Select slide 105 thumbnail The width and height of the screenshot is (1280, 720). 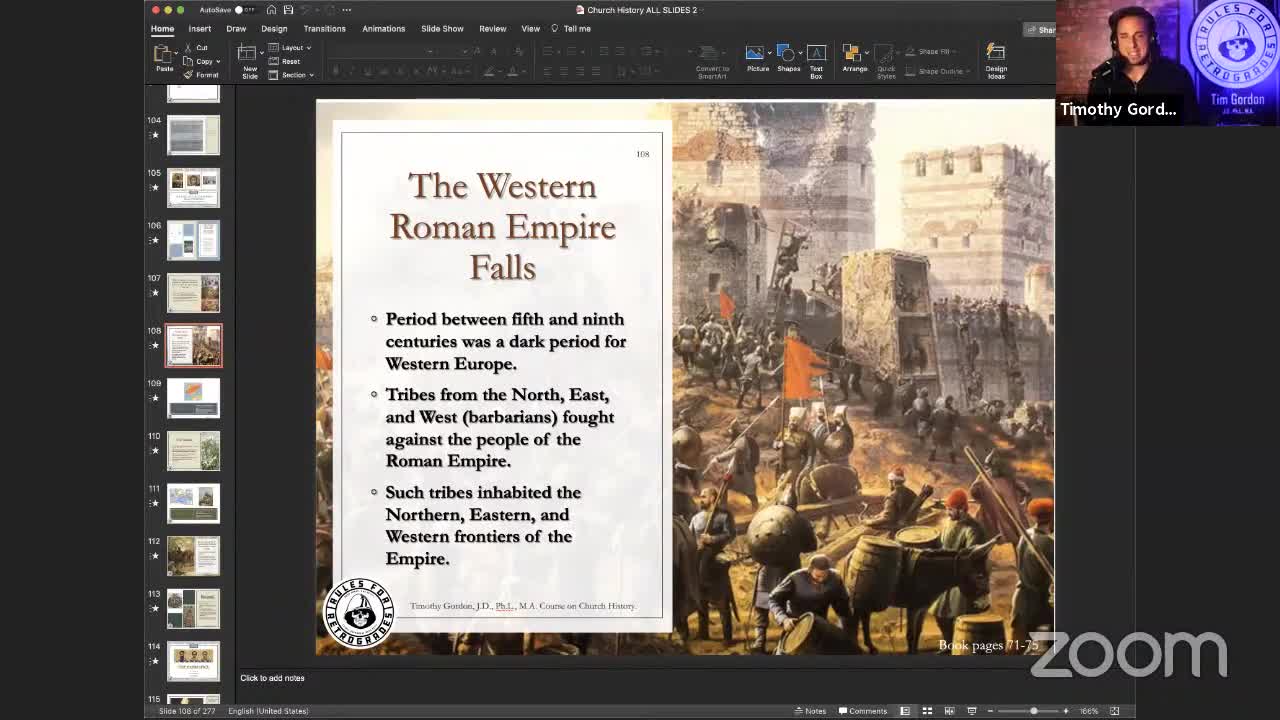pos(193,188)
